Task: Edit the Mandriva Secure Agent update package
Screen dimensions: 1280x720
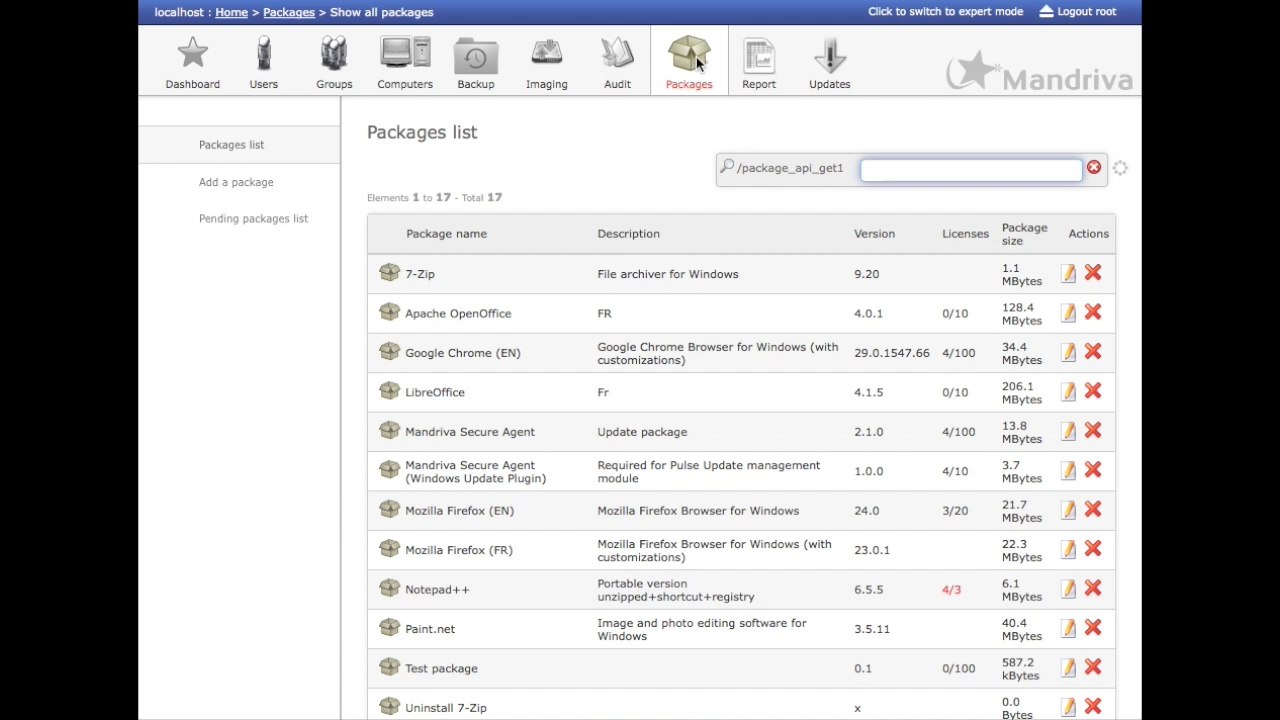Action: 1068,431
